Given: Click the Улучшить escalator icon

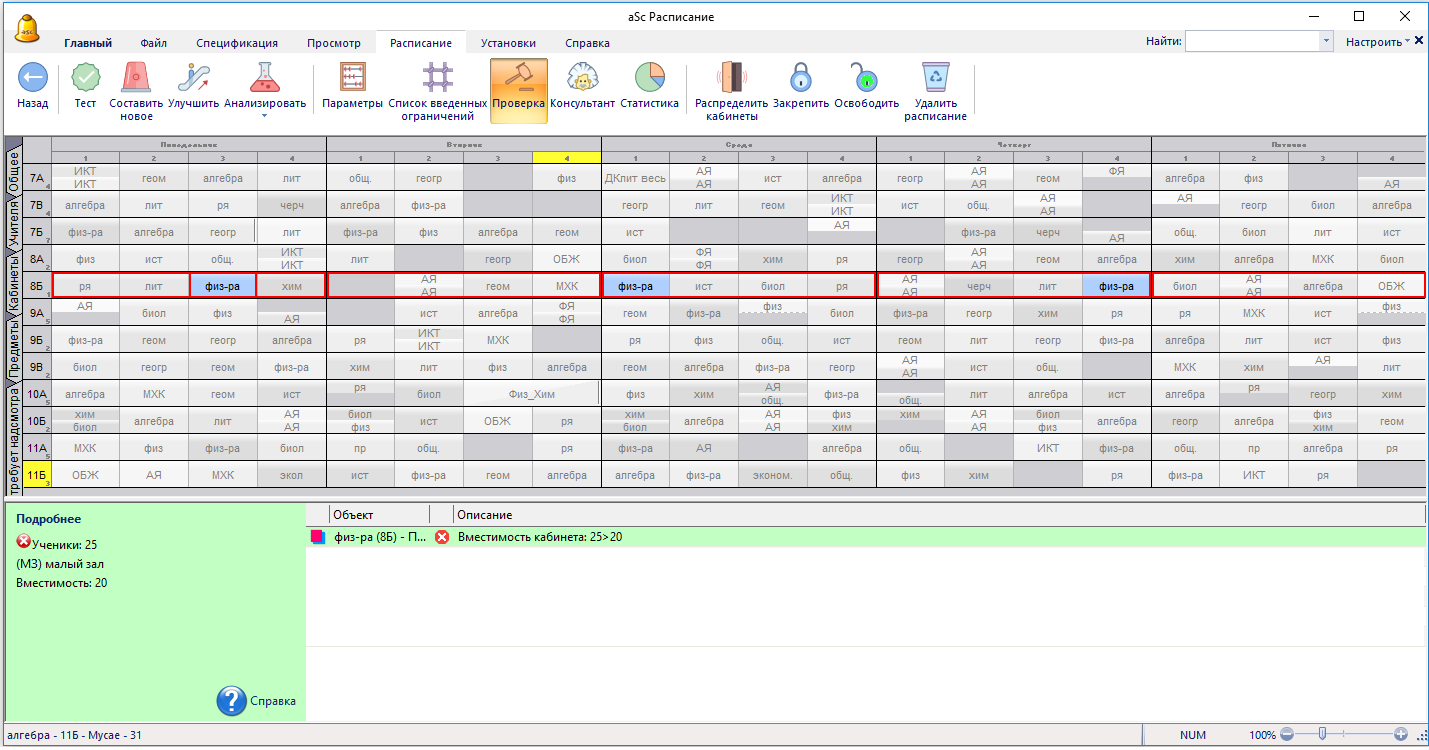Looking at the screenshot, I should (193, 78).
